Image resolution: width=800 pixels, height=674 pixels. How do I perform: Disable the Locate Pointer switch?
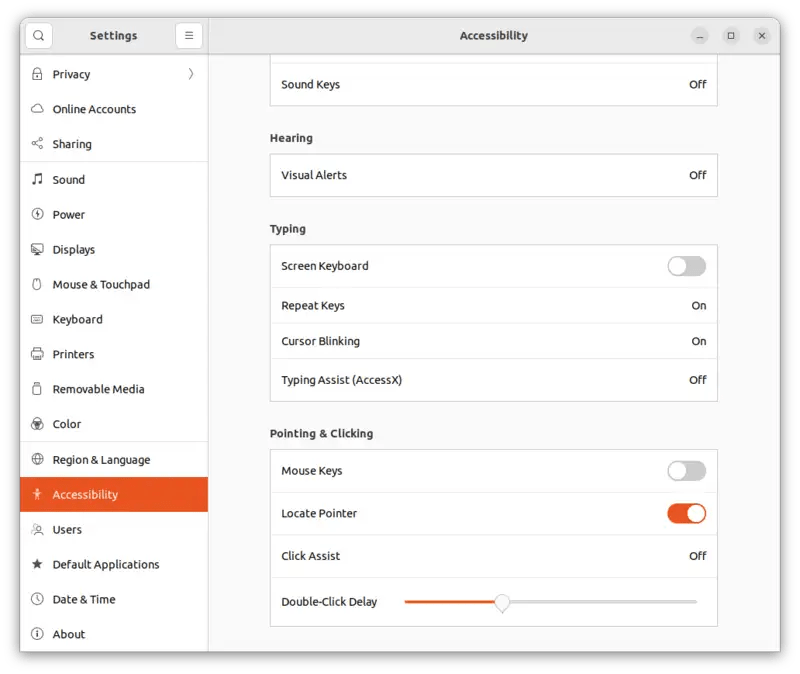coord(686,513)
